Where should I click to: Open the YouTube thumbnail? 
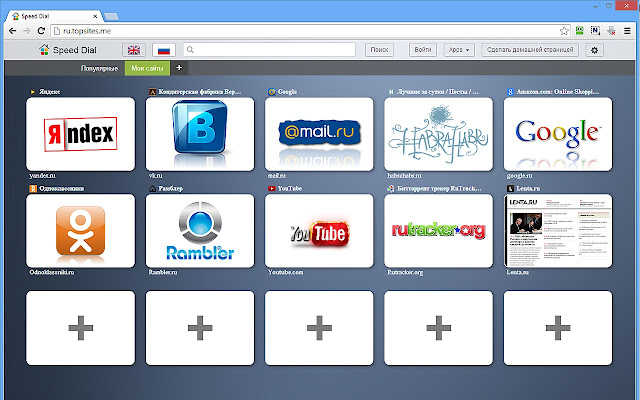[x=319, y=231]
